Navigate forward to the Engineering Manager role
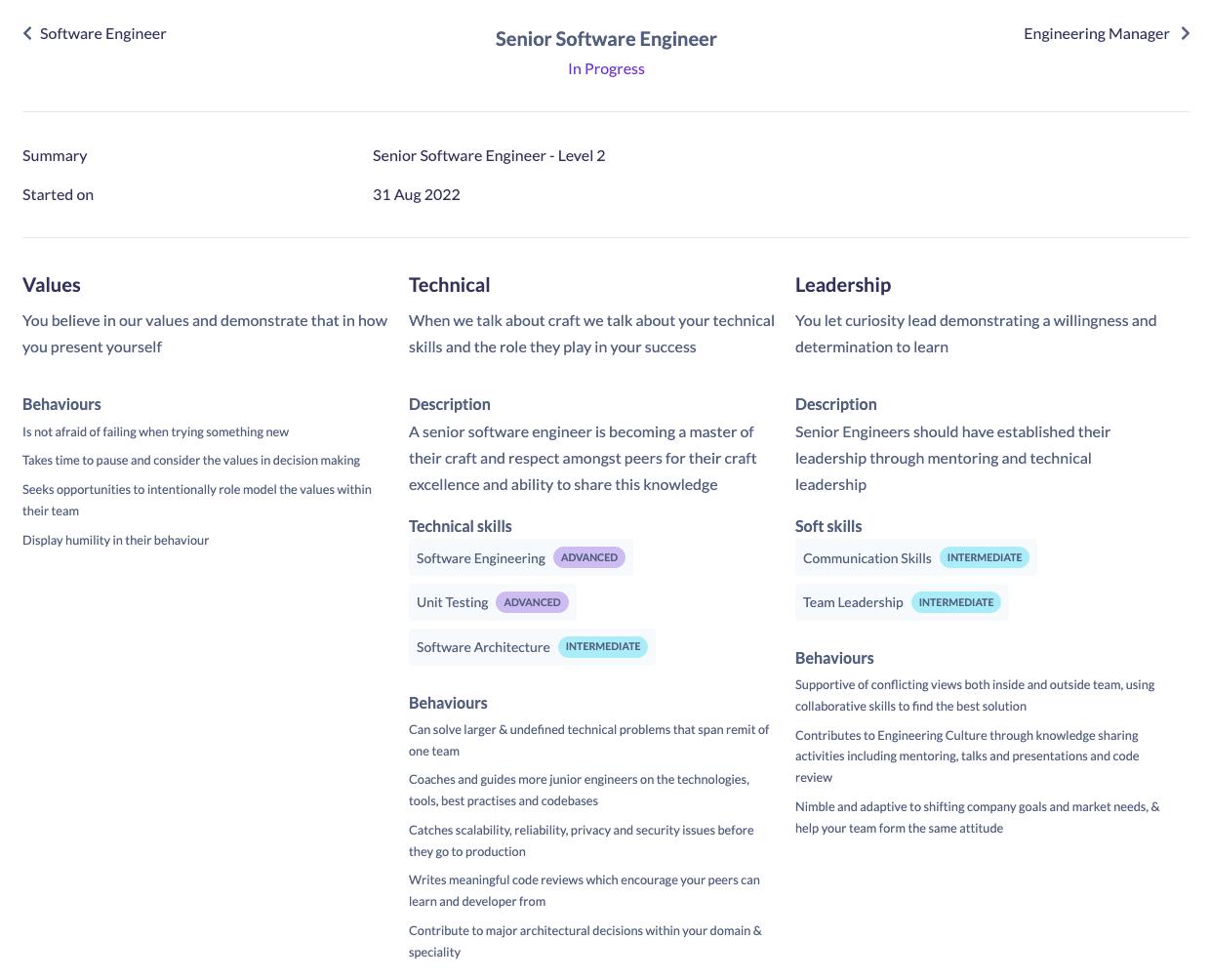1210x980 pixels. coord(1097,32)
